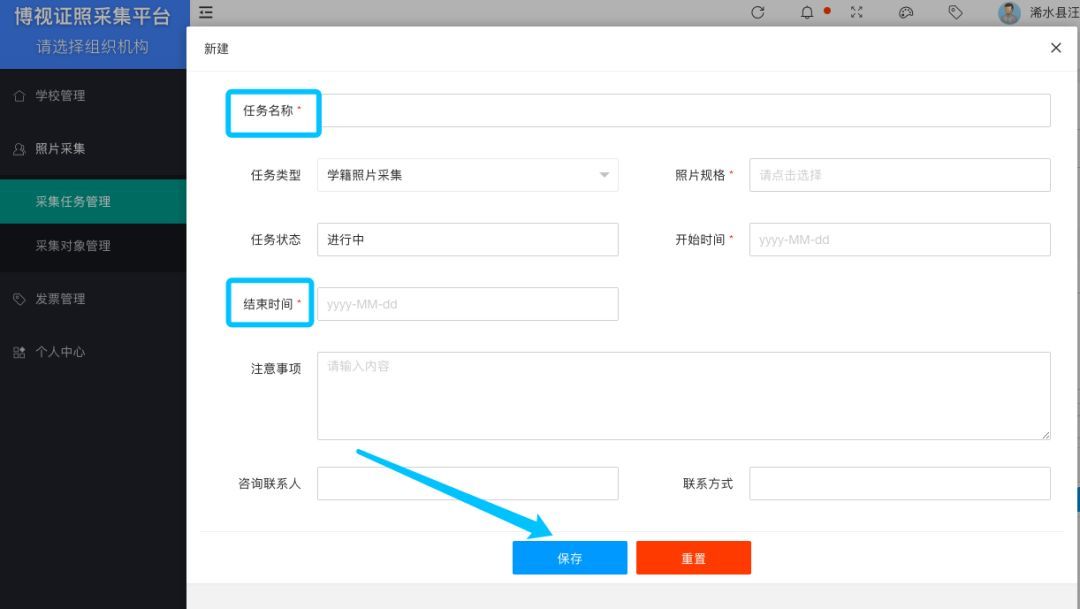The width and height of the screenshot is (1080, 609).
Task: Open user avatar menu
Action: (x=1009, y=12)
